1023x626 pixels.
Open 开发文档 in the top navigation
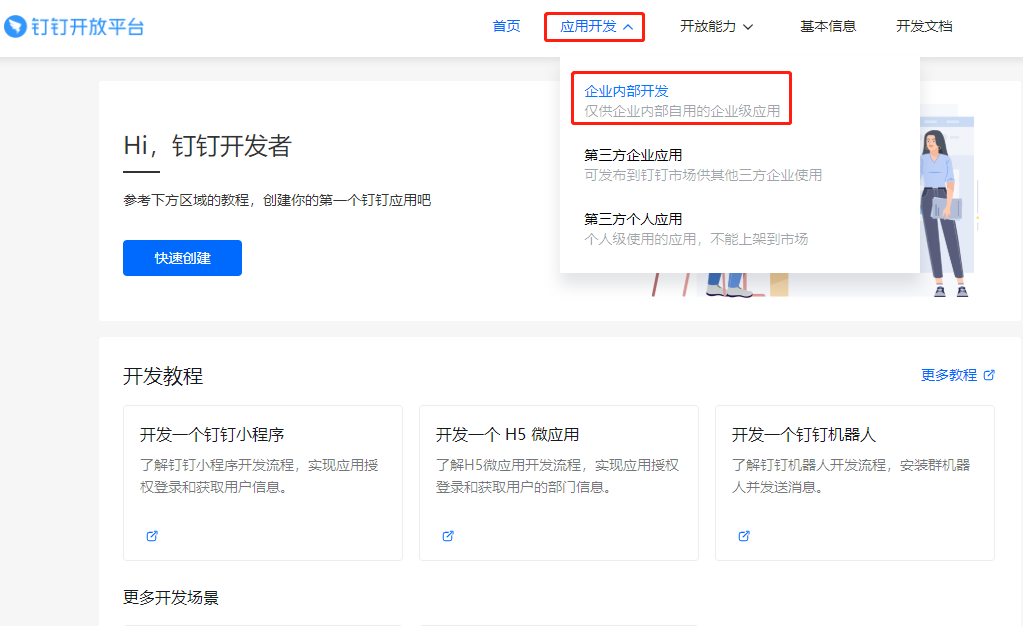pos(924,27)
